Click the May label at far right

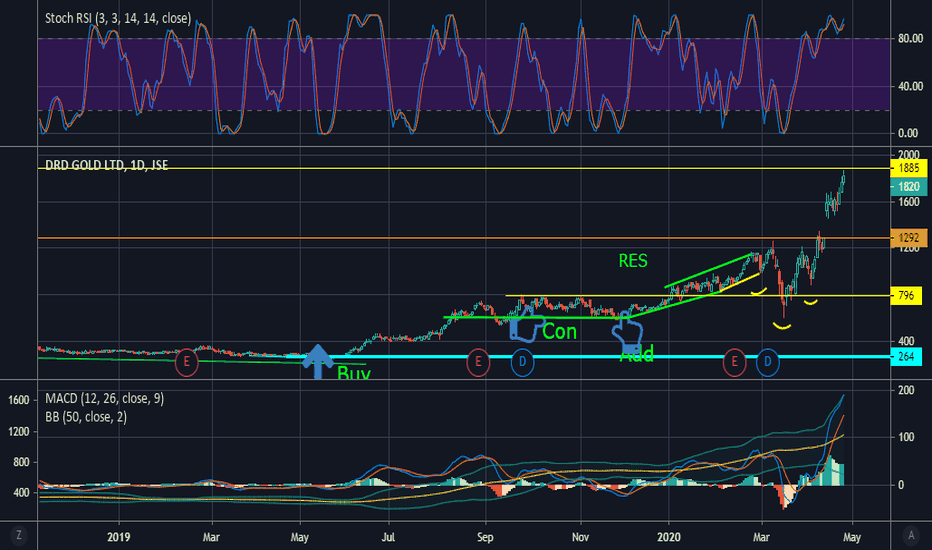pyautogui.click(x=852, y=537)
